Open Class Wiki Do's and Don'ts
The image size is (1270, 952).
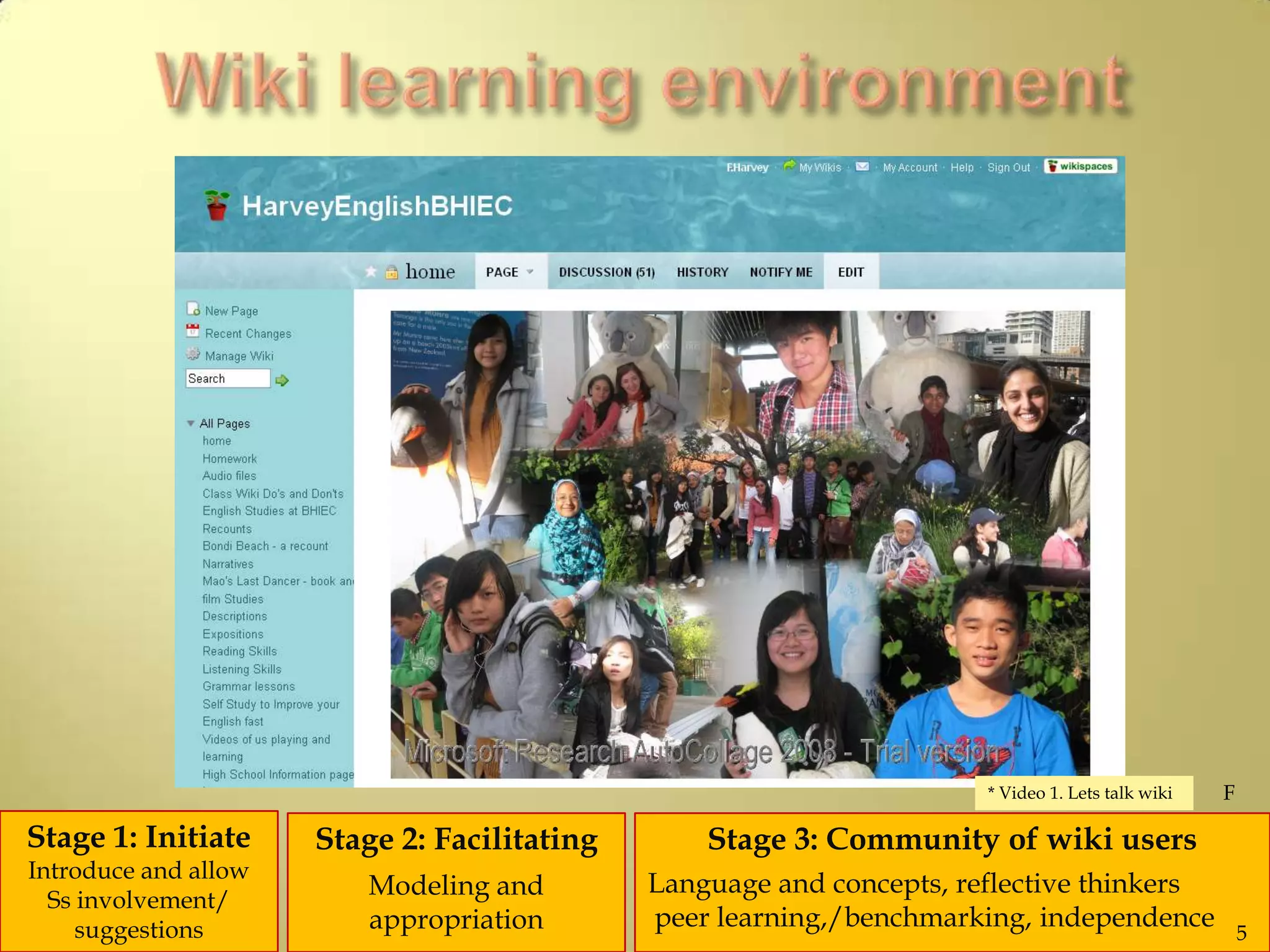coord(273,493)
